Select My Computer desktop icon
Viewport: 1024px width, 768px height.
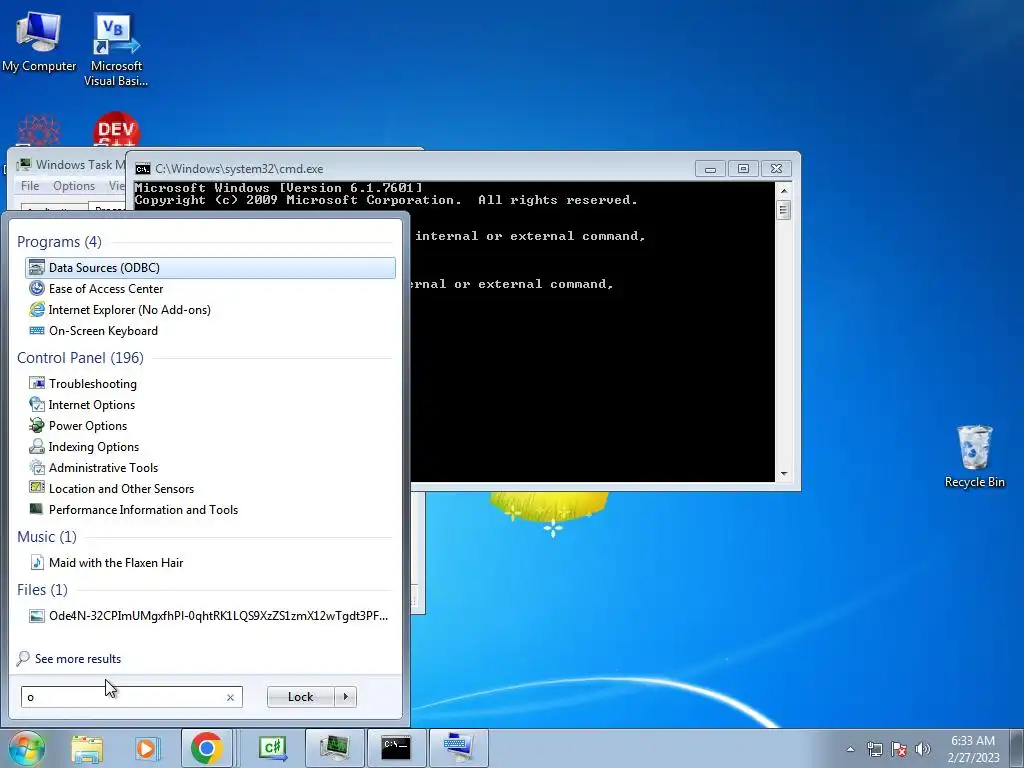coord(39,41)
